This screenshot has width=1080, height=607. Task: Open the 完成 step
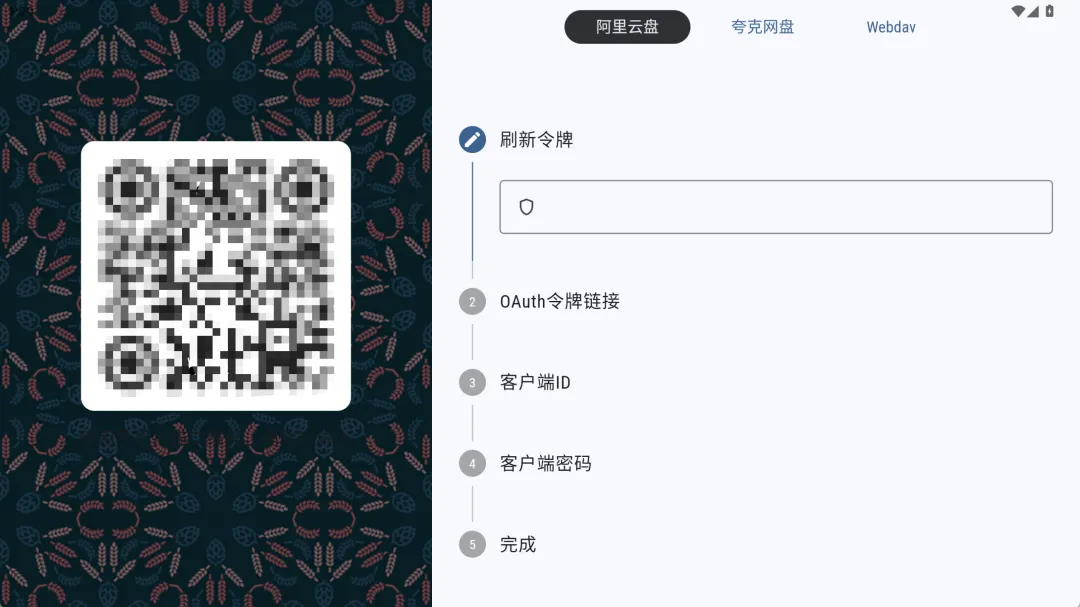coord(518,544)
